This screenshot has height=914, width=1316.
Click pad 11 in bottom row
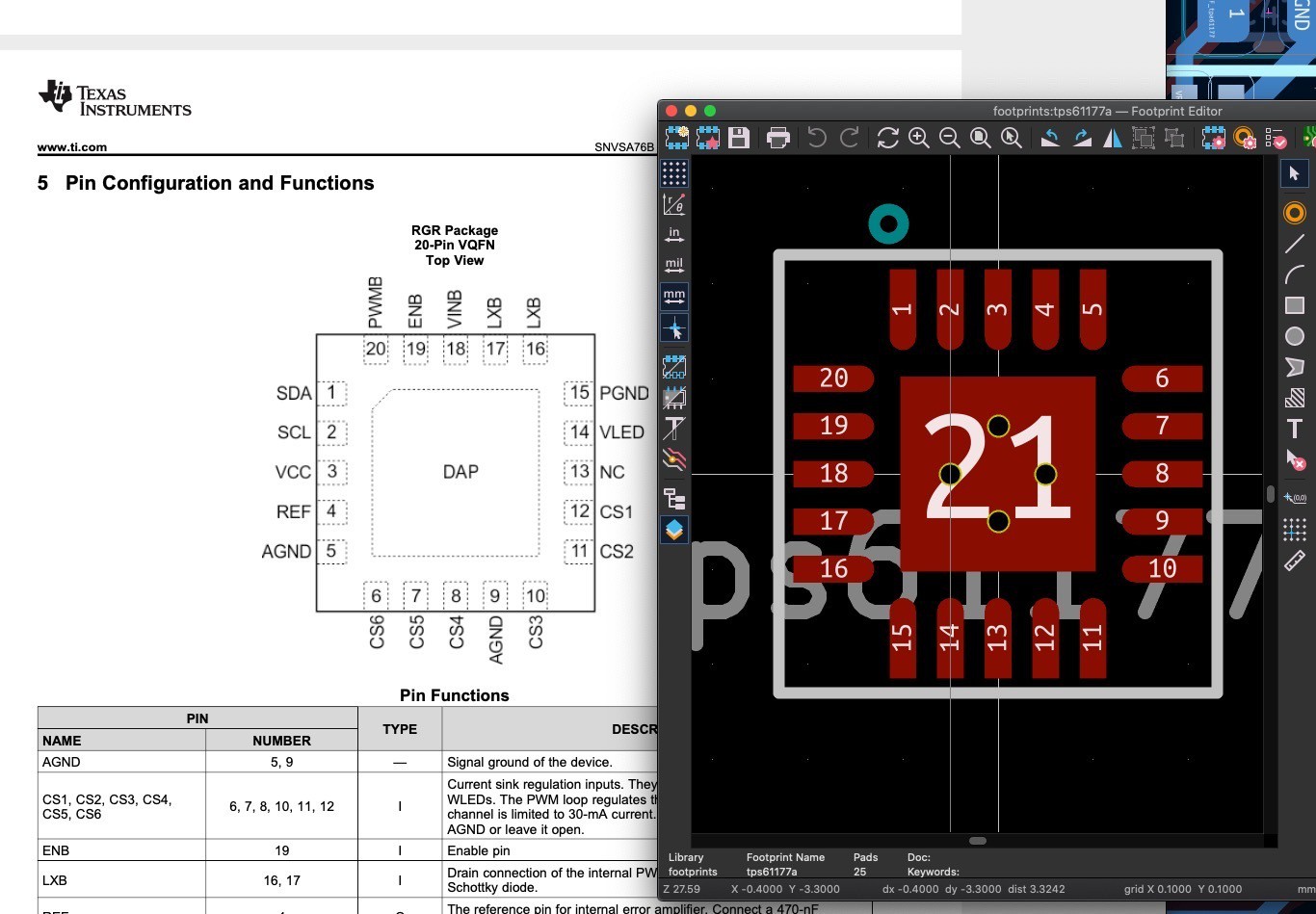[1092, 638]
